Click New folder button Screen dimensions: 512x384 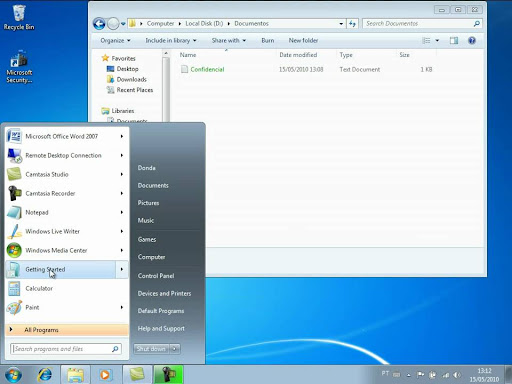[303, 41]
